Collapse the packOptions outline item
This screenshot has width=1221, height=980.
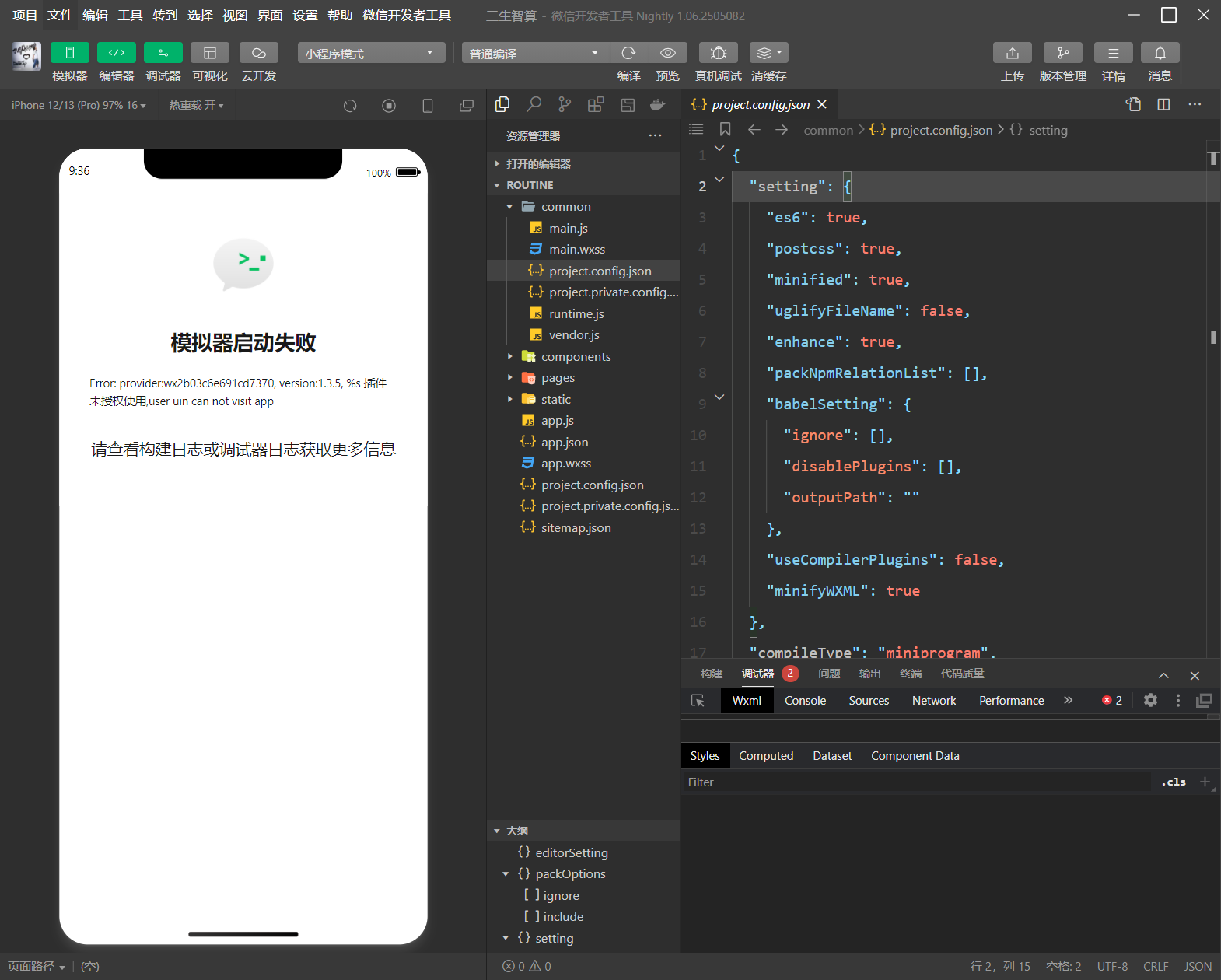(506, 874)
